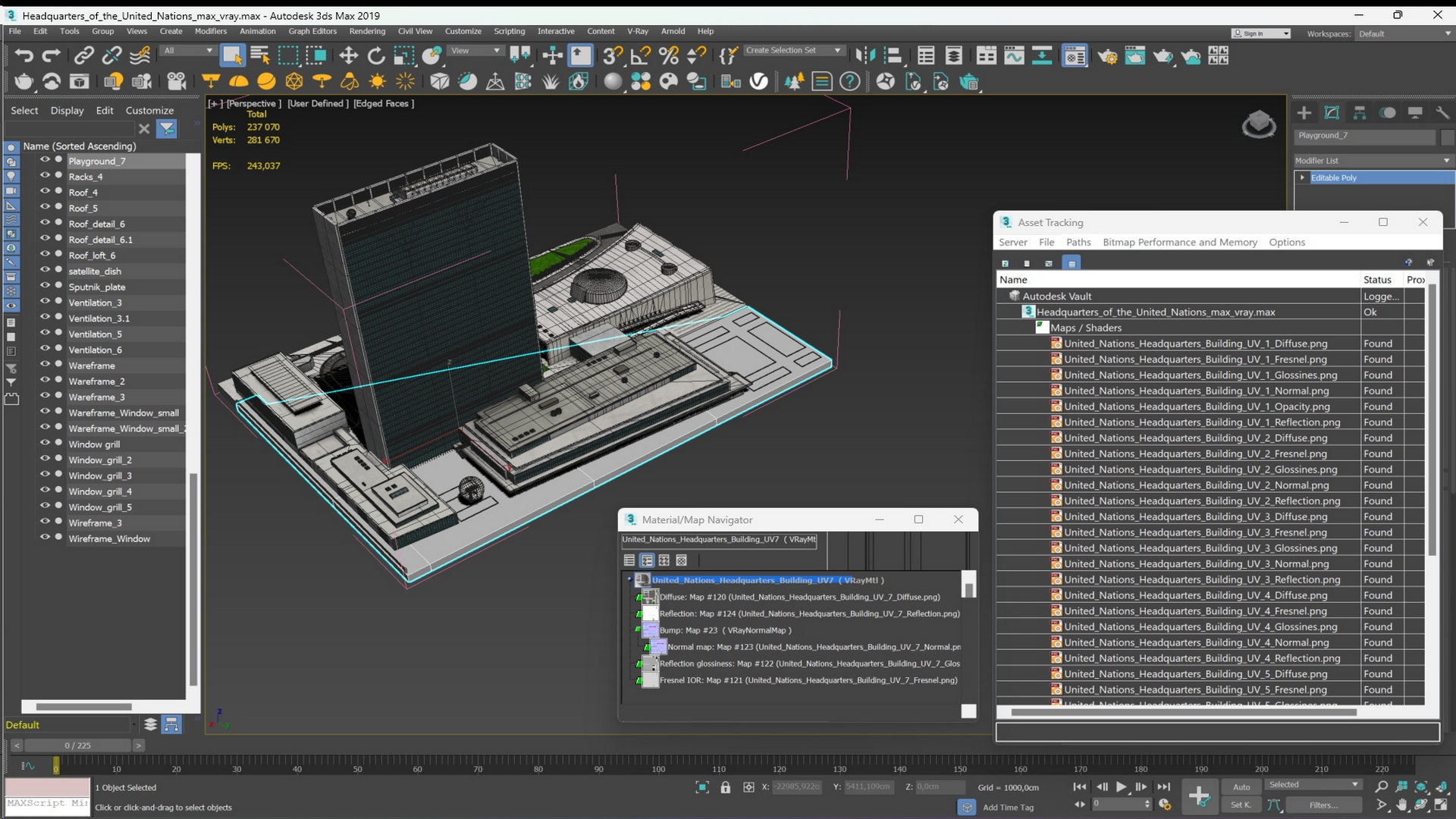Click the time slider 0 / 225 handle
This screenshot has height=819, width=1456.
coord(77,745)
